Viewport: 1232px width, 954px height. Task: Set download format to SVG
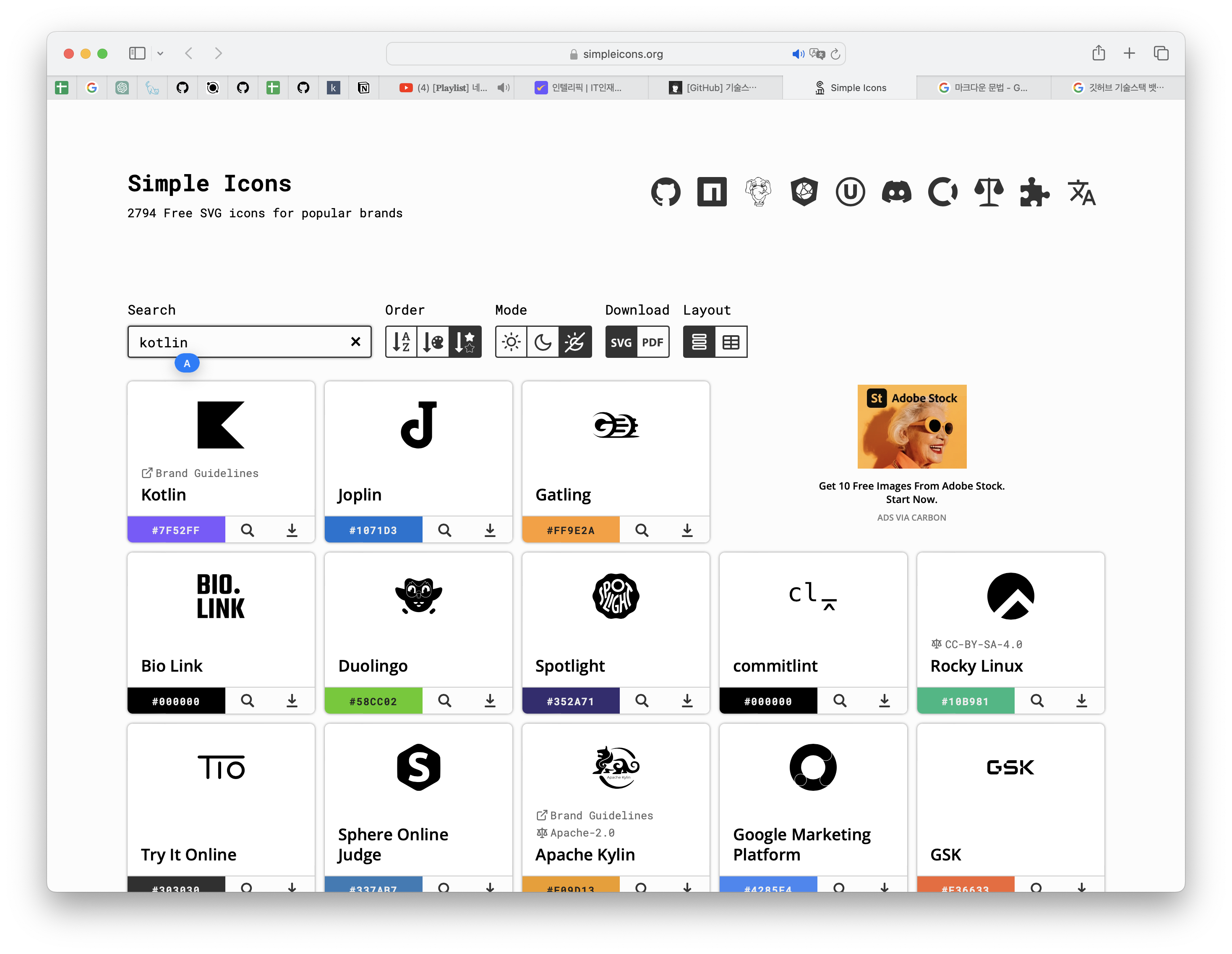tap(621, 341)
